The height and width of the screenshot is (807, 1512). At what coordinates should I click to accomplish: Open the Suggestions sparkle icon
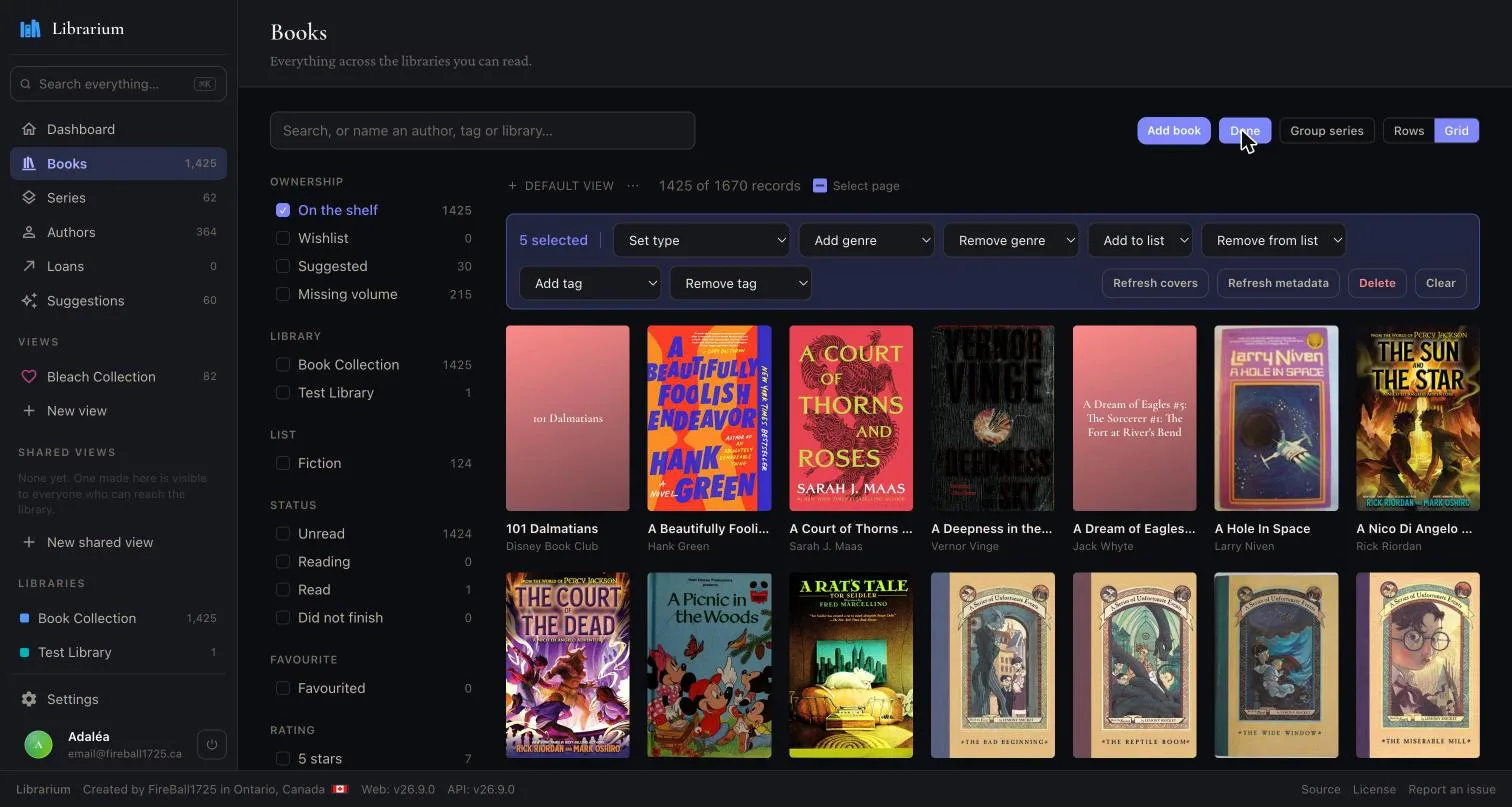[29, 300]
